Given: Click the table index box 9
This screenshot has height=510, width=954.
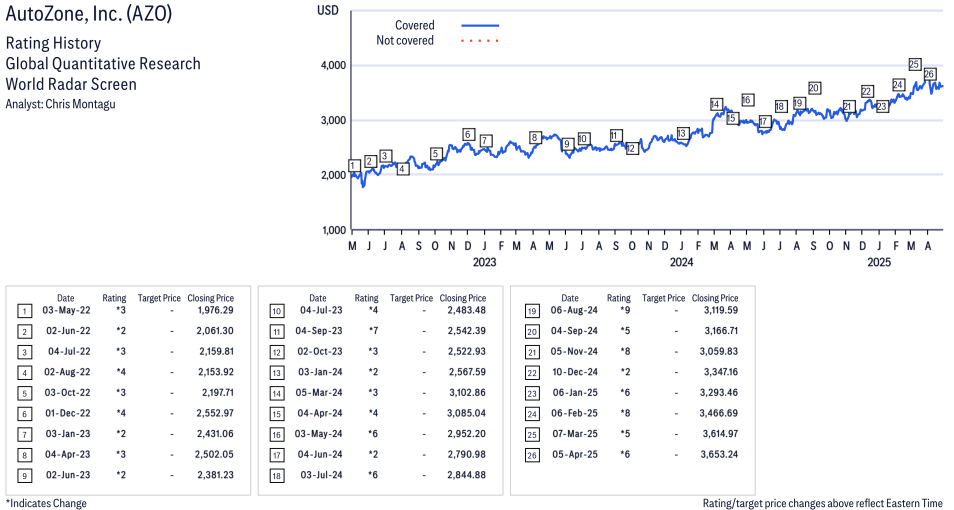Looking at the screenshot, I should coord(24,476).
